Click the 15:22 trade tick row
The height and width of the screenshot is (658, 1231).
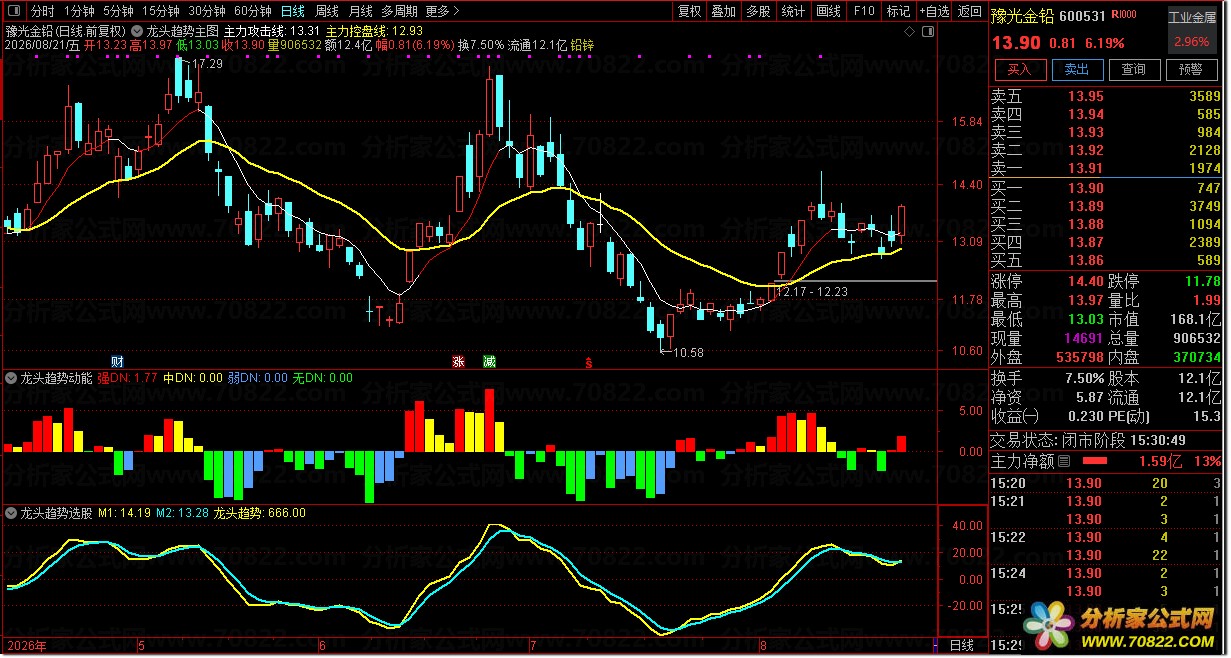click(1107, 537)
